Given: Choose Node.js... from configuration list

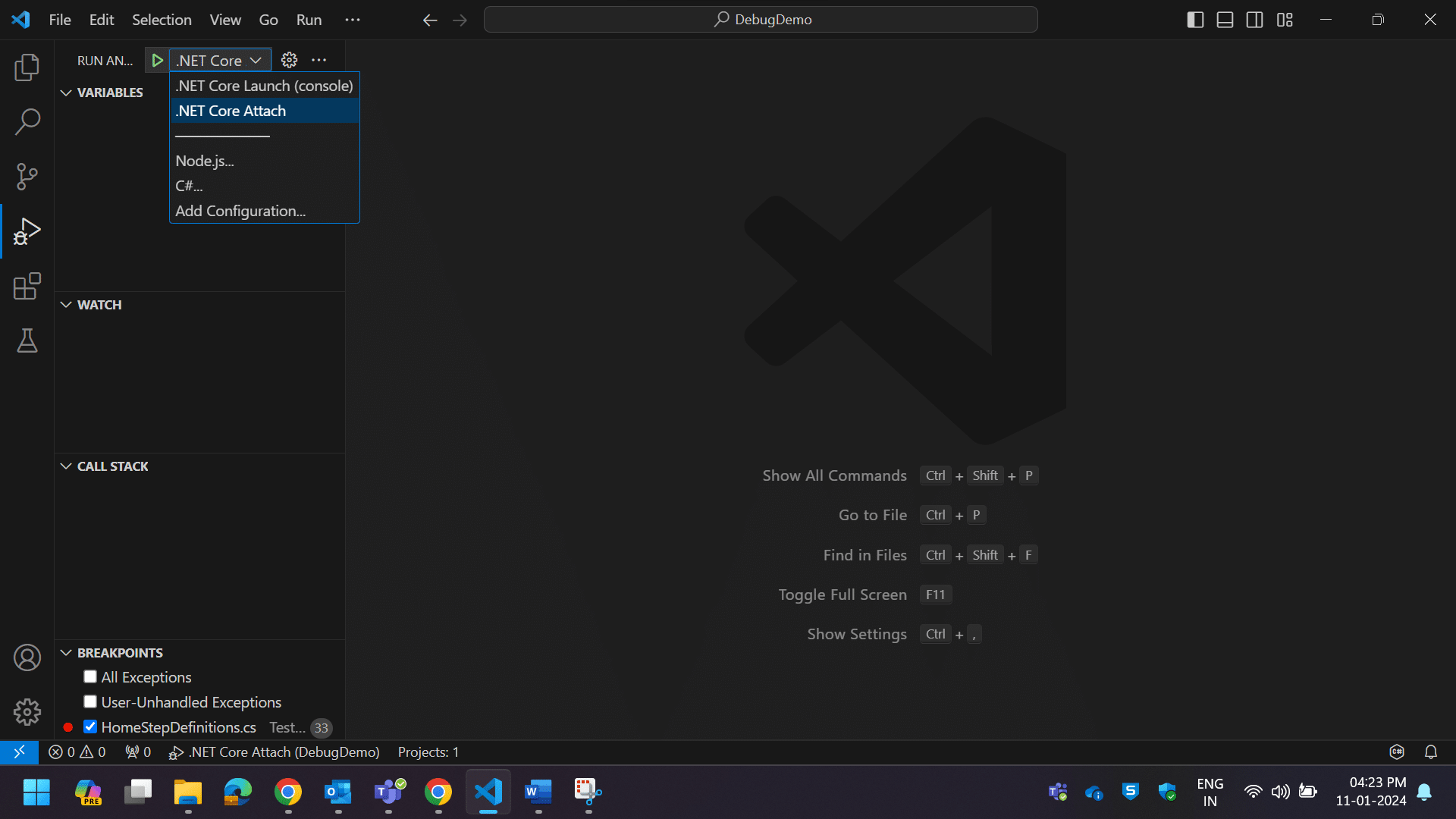Looking at the screenshot, I should pos(264,161).
